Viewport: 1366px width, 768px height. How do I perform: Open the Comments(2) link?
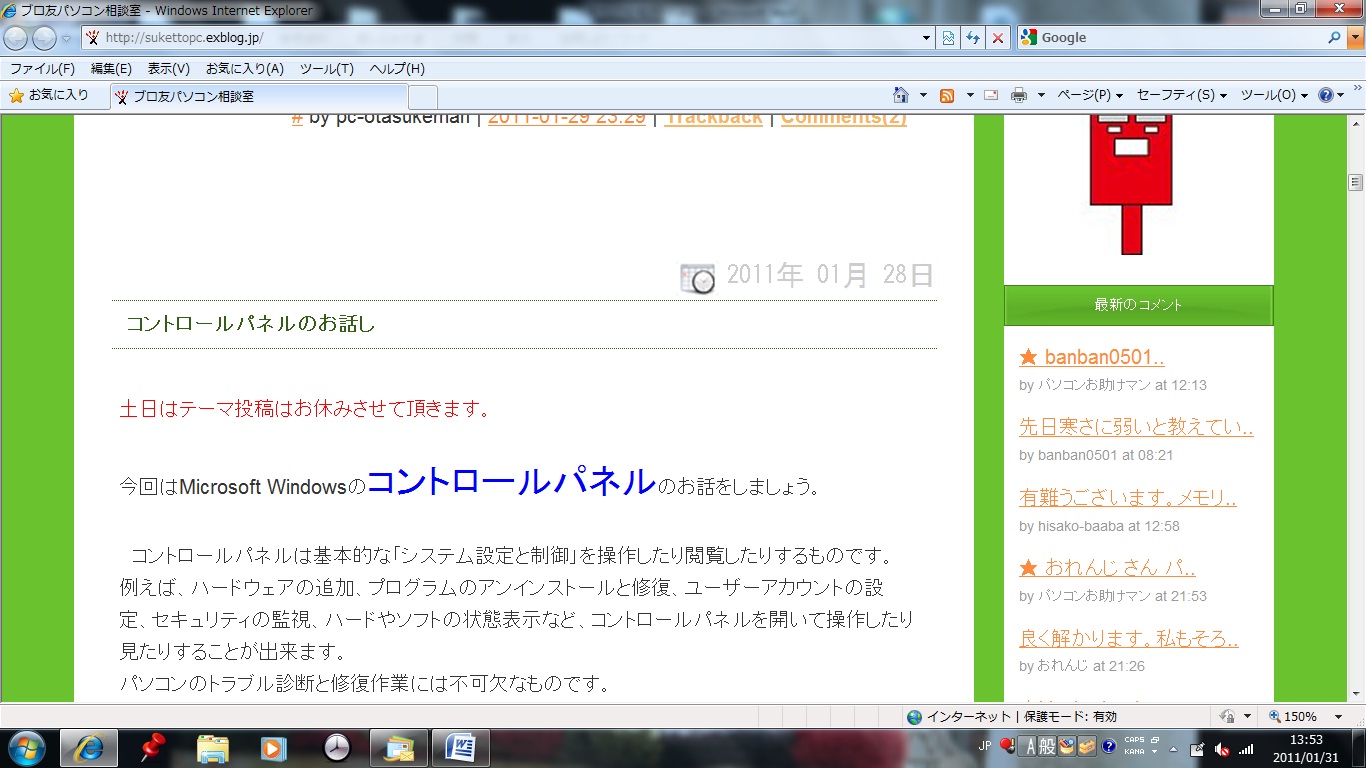[844, 117]
